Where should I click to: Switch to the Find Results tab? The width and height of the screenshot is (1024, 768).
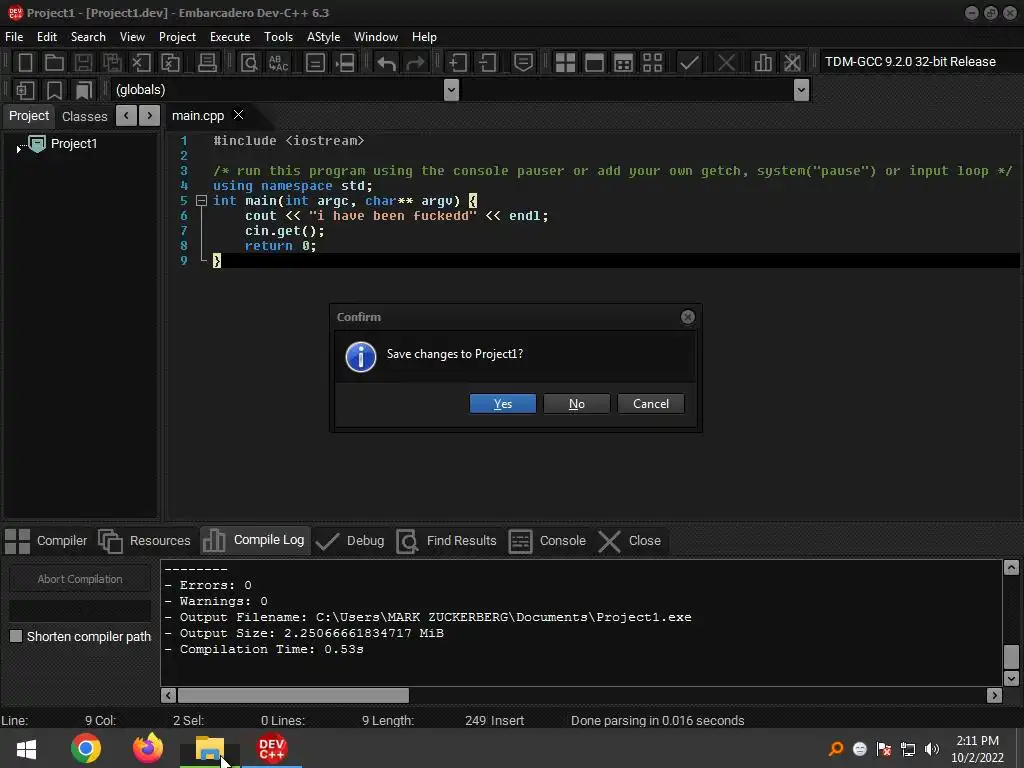pyautogui.click(x=446, y=541)
